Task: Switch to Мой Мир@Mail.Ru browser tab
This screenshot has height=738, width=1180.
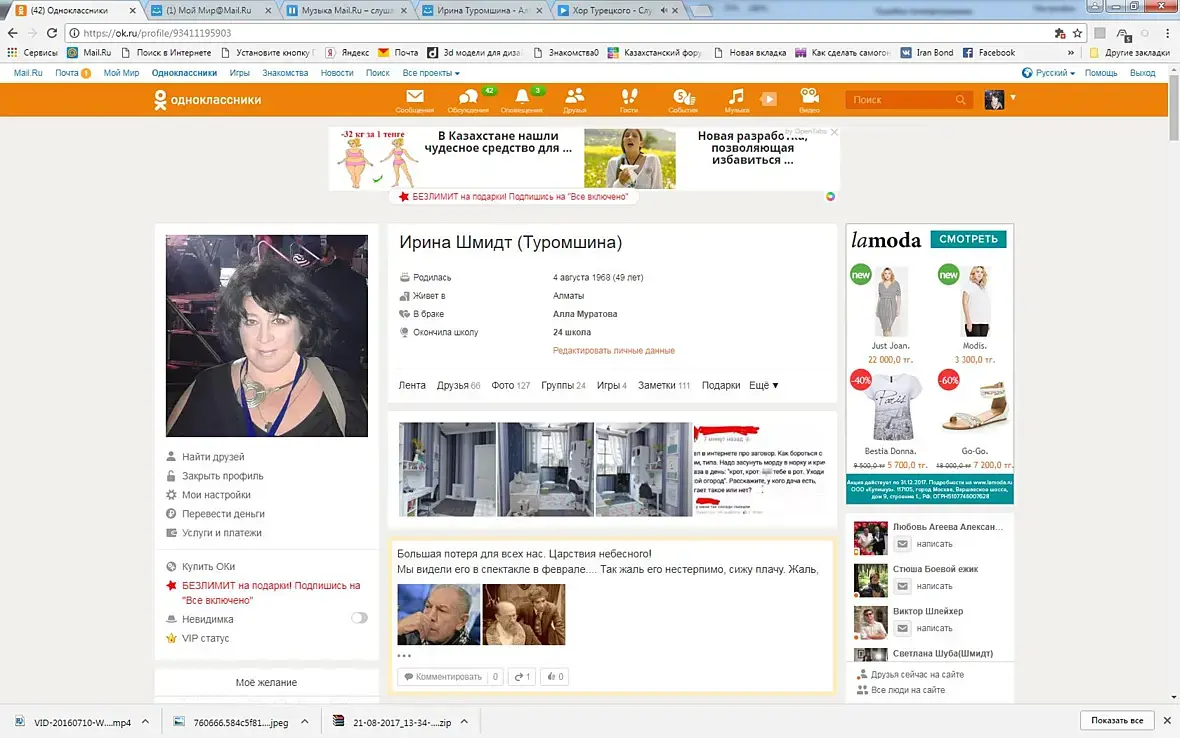Action: pyautogui.click(x=212, y=11)
